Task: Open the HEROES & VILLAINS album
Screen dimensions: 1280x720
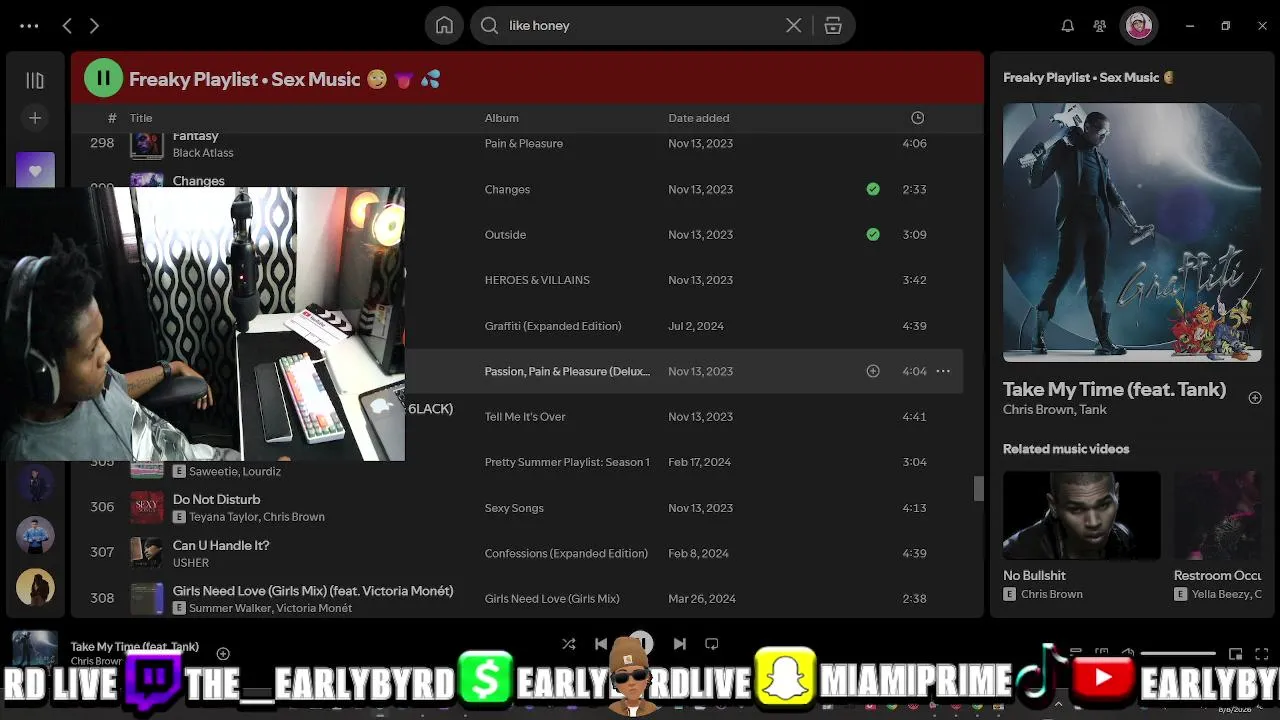Action: 537,280
